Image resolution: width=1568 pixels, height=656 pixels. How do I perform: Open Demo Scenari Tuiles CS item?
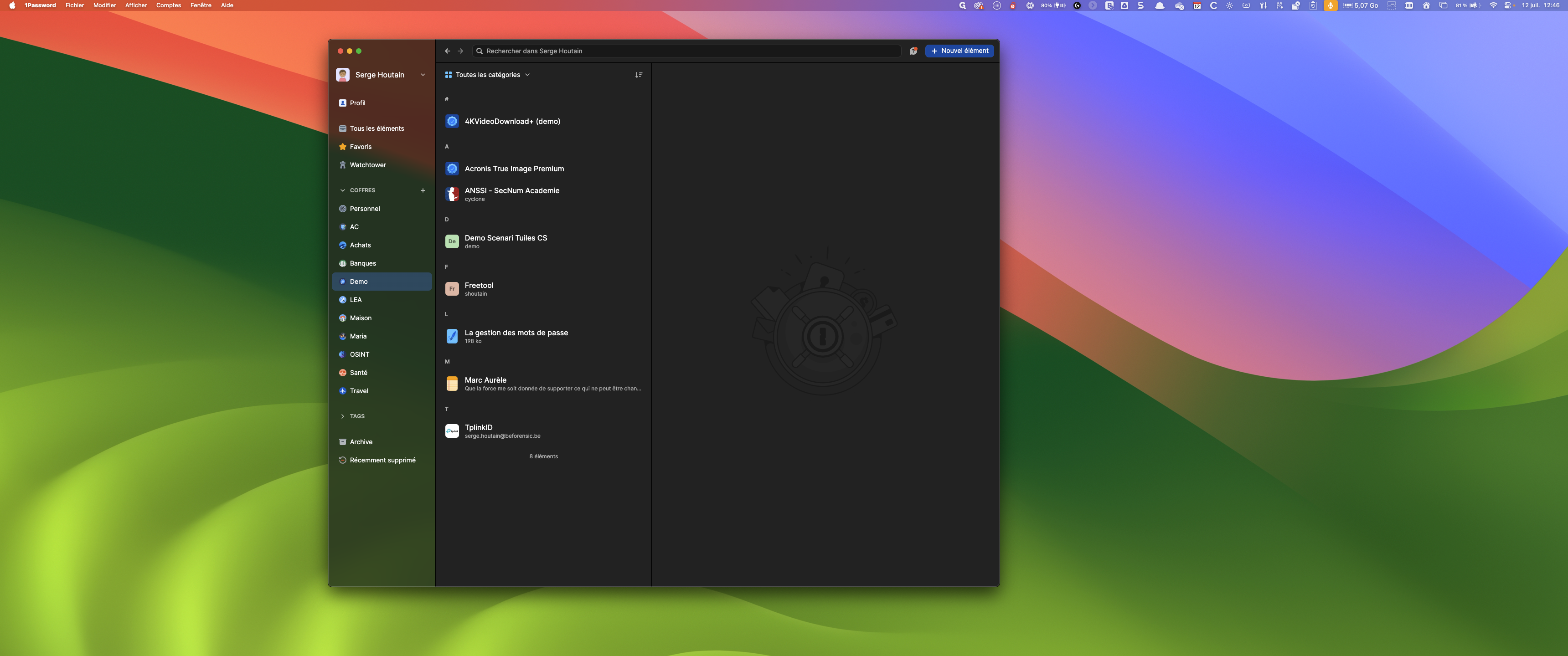pyautogui.click(x=544, y=241)
